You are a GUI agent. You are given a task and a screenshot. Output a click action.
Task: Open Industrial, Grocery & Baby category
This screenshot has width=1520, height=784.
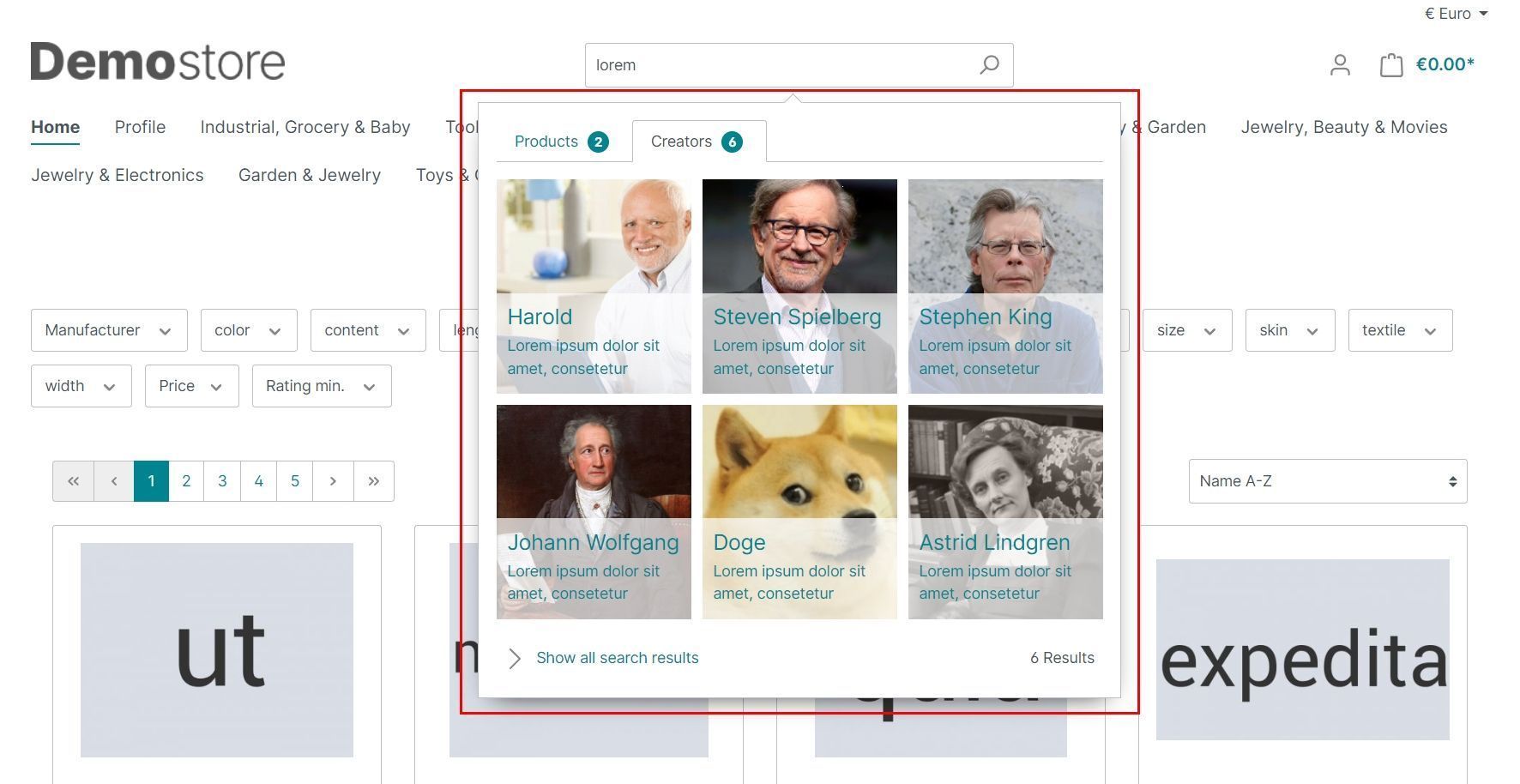[305, 127]
